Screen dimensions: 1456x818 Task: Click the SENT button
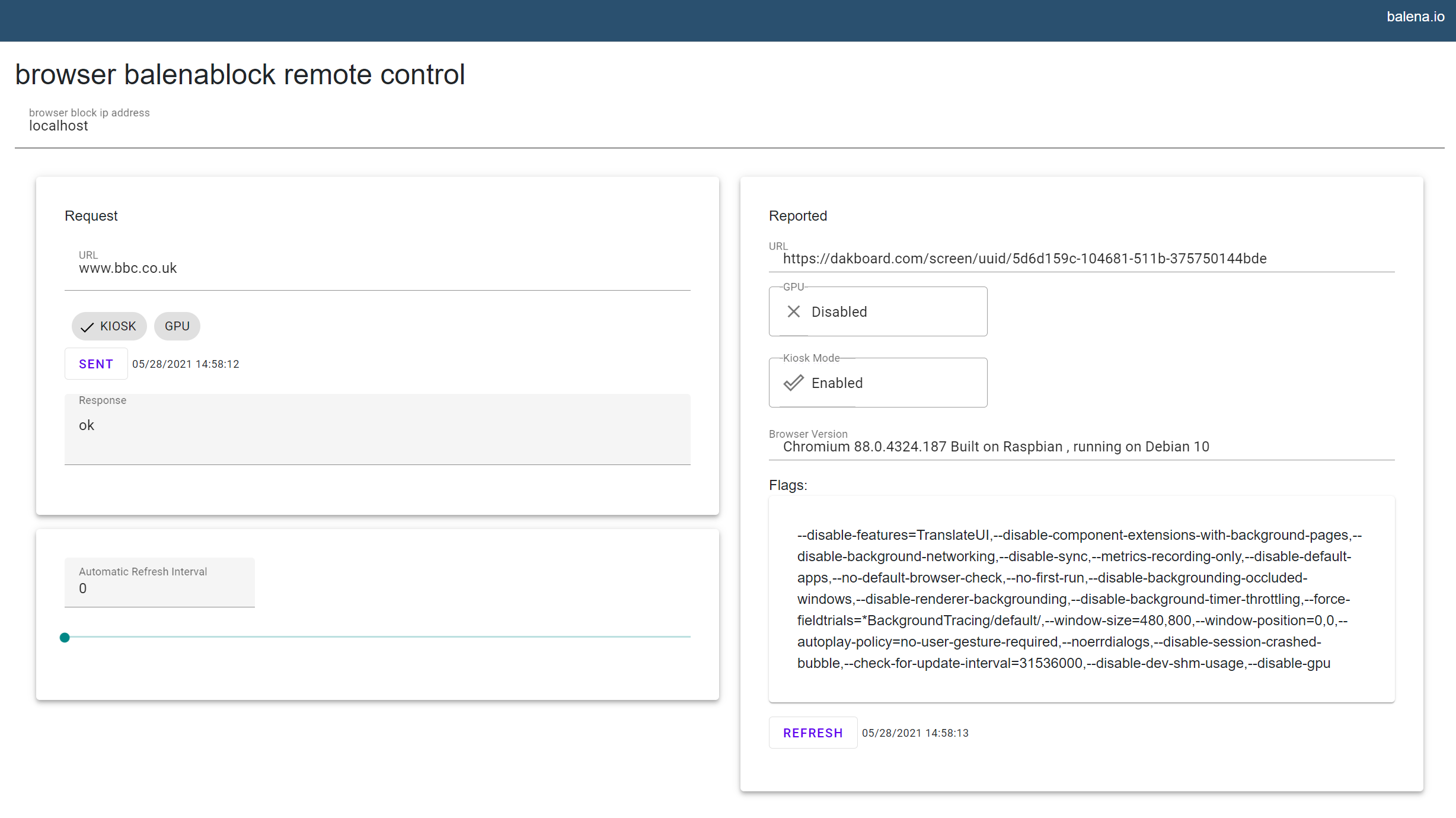[x=95, y=364]
